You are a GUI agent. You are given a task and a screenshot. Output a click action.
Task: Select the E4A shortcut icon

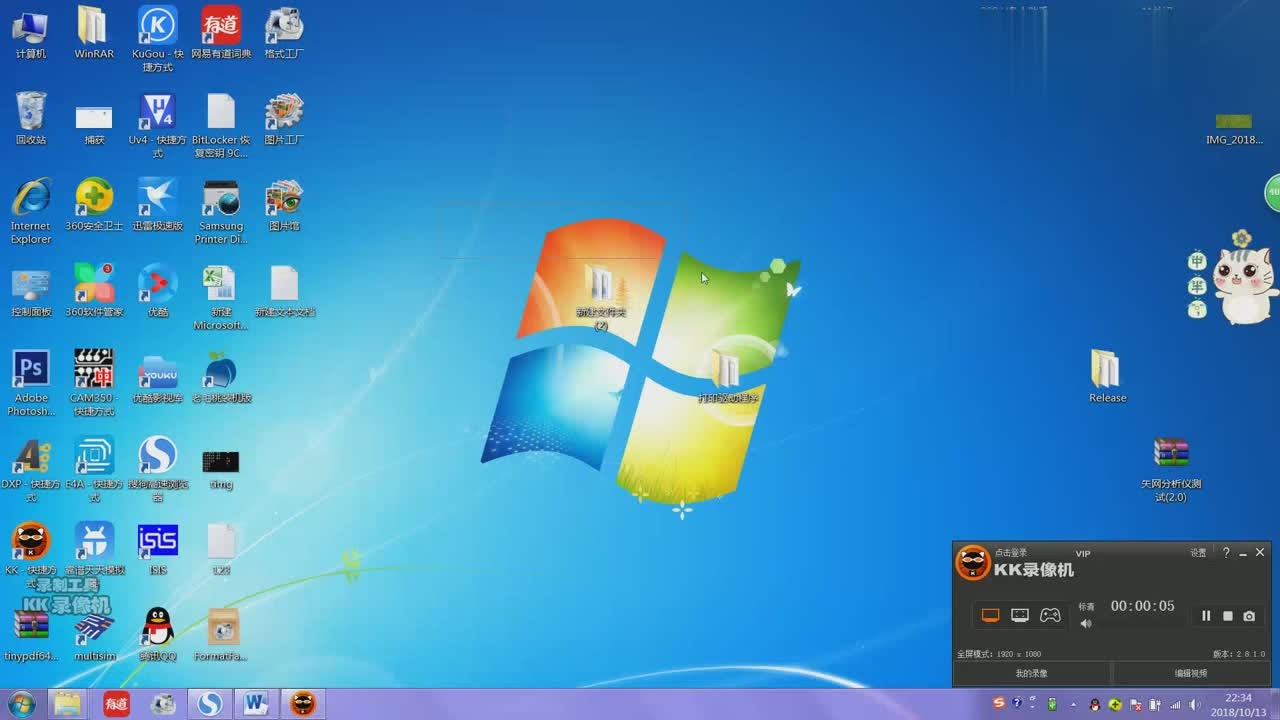point(94,470)
